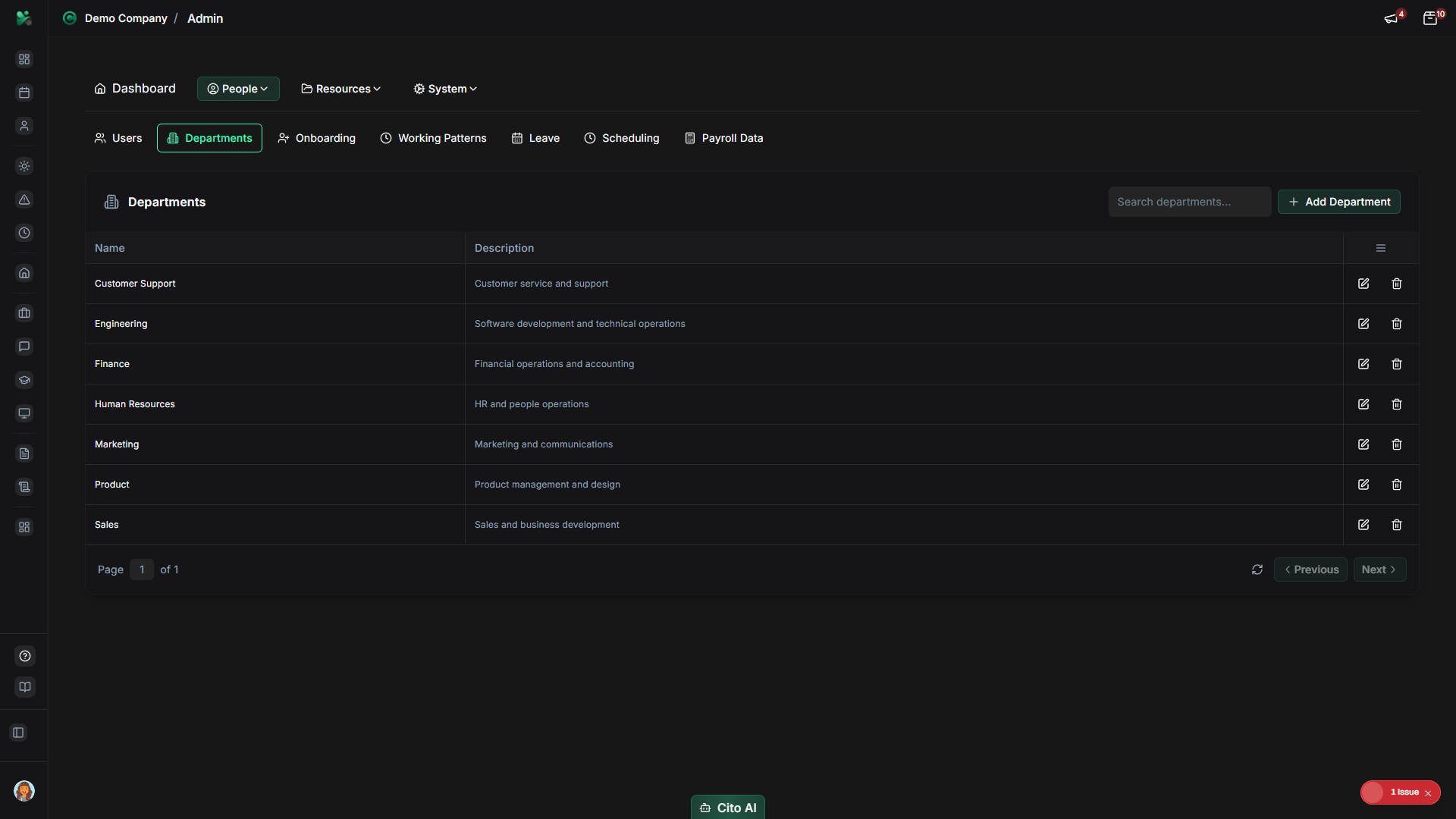Viewport: 1456px width, 819px height.
Task: Open the People dropdown menu
Action: [x=237, y=89]
